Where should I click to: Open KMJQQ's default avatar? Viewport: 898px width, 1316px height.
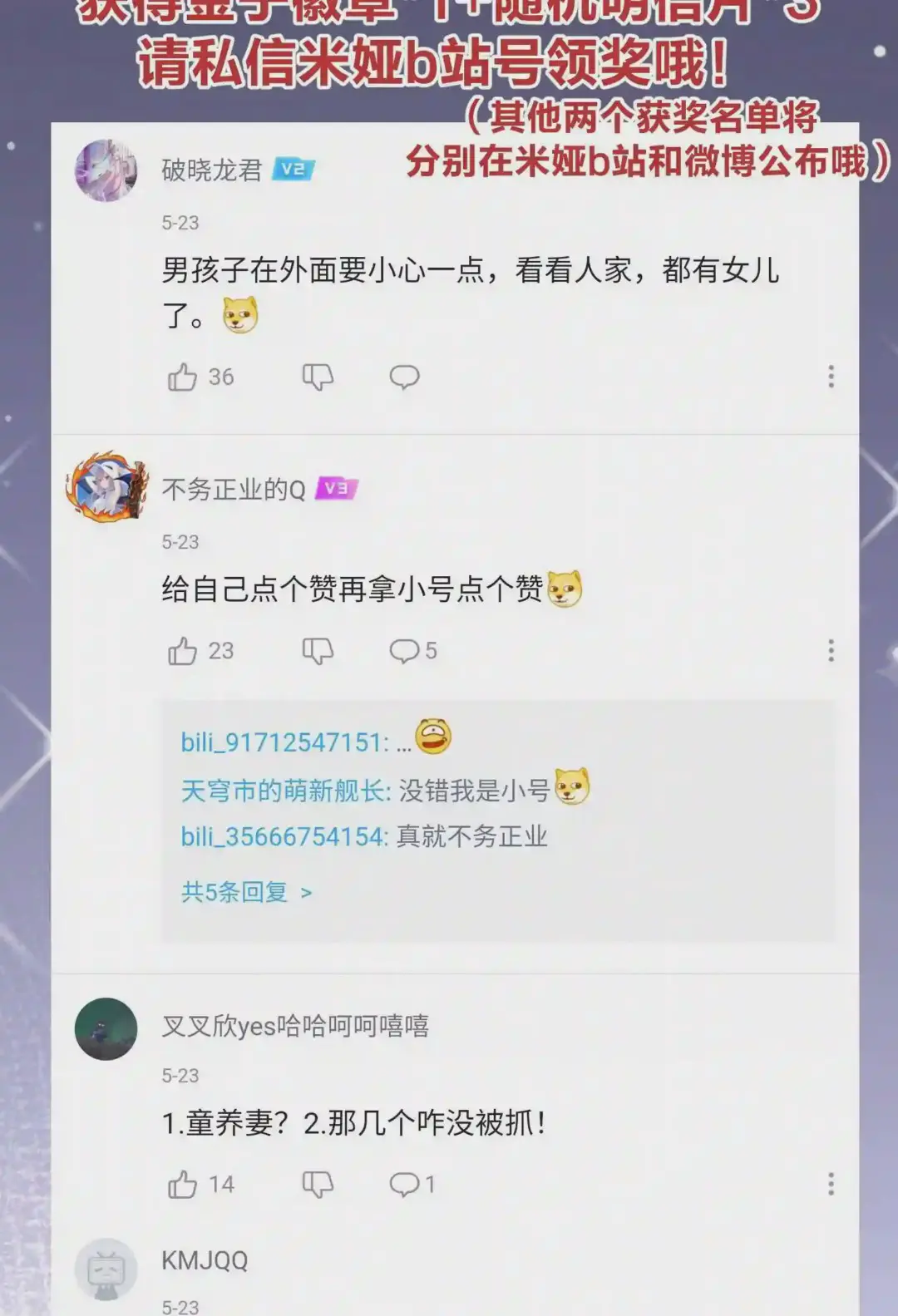[106, 1269]
